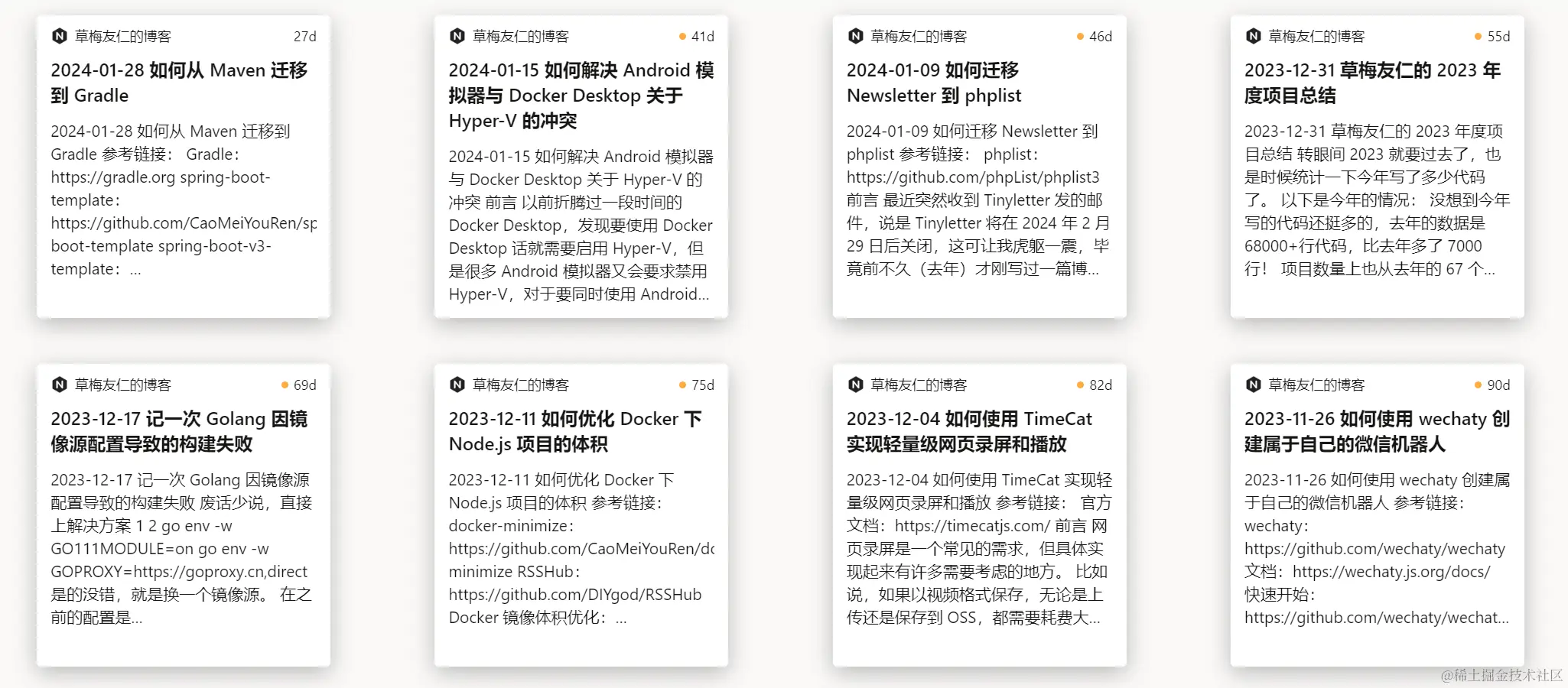The width and height of the screenshot is (1568, 688).
Task: Click the feed icon on the 2024-01-09 phplist card
Action: (x=855, y=36)
